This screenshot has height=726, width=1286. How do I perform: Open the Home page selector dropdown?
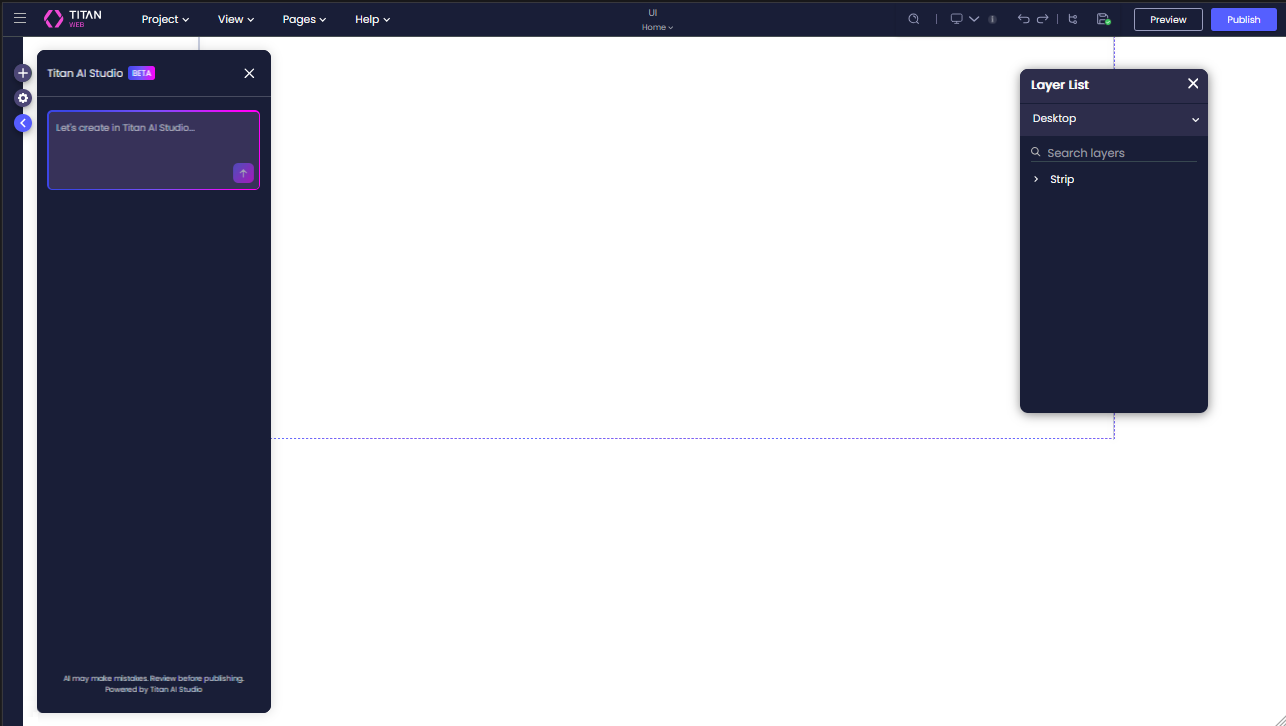[657, 27]
